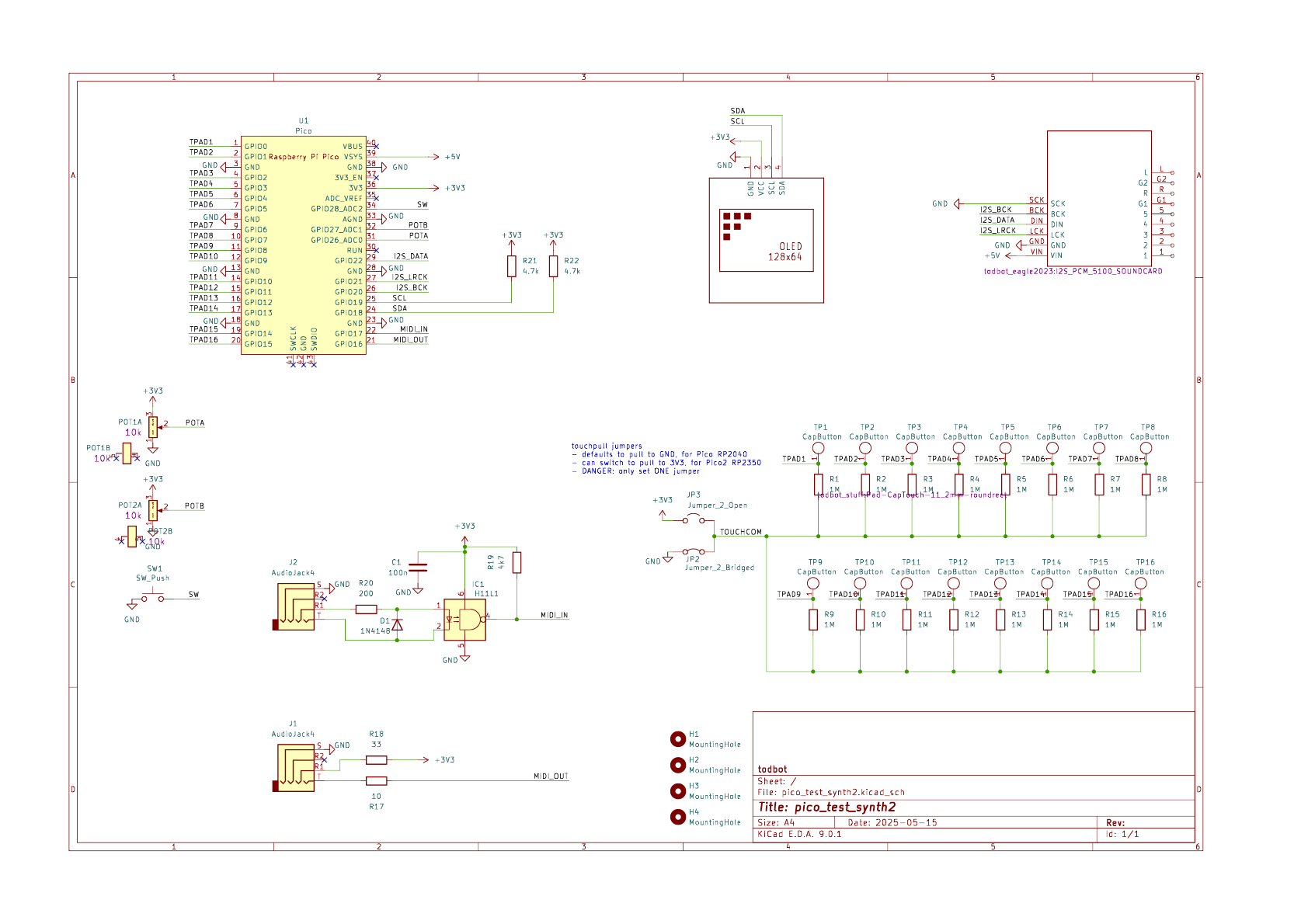Click 'todbot' author text in title block

pos(772,769)
